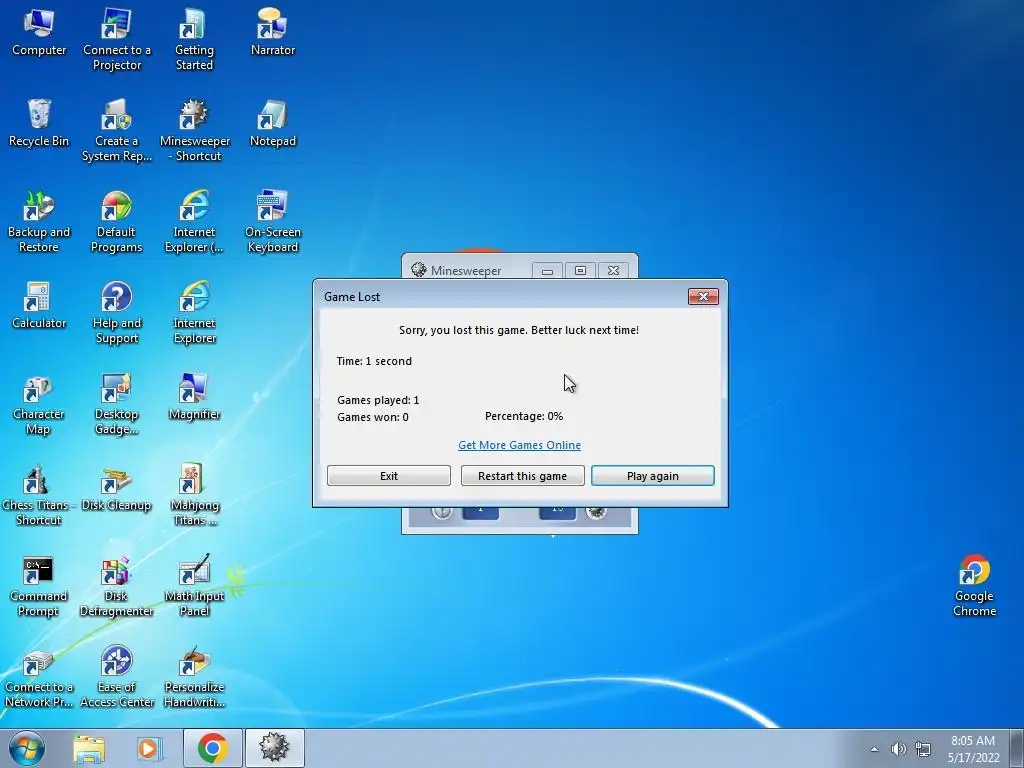
Task: Select the Disk Defragmenter icon
Action: pyautogui.click(x=116, y=586)
